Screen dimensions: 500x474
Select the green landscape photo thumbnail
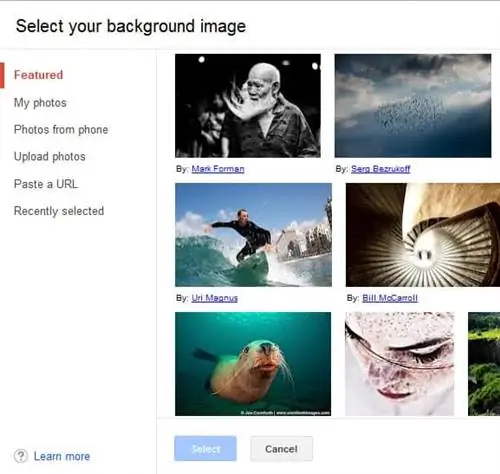click(x=484, y=364)
